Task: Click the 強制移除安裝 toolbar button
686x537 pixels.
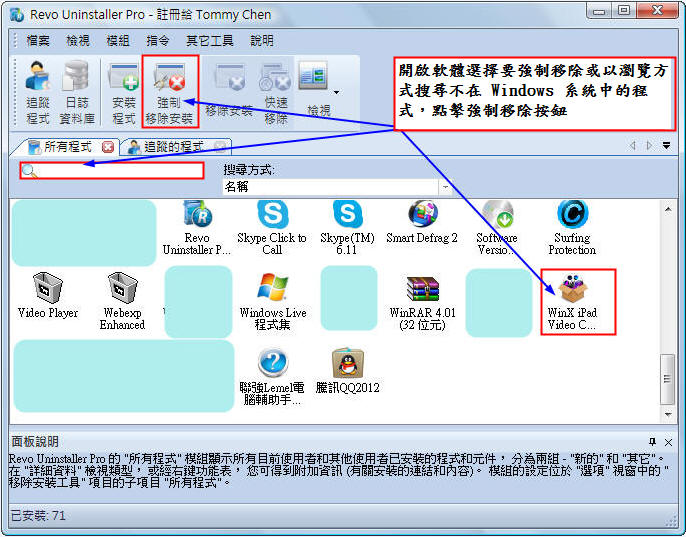Action: [169, 91]
